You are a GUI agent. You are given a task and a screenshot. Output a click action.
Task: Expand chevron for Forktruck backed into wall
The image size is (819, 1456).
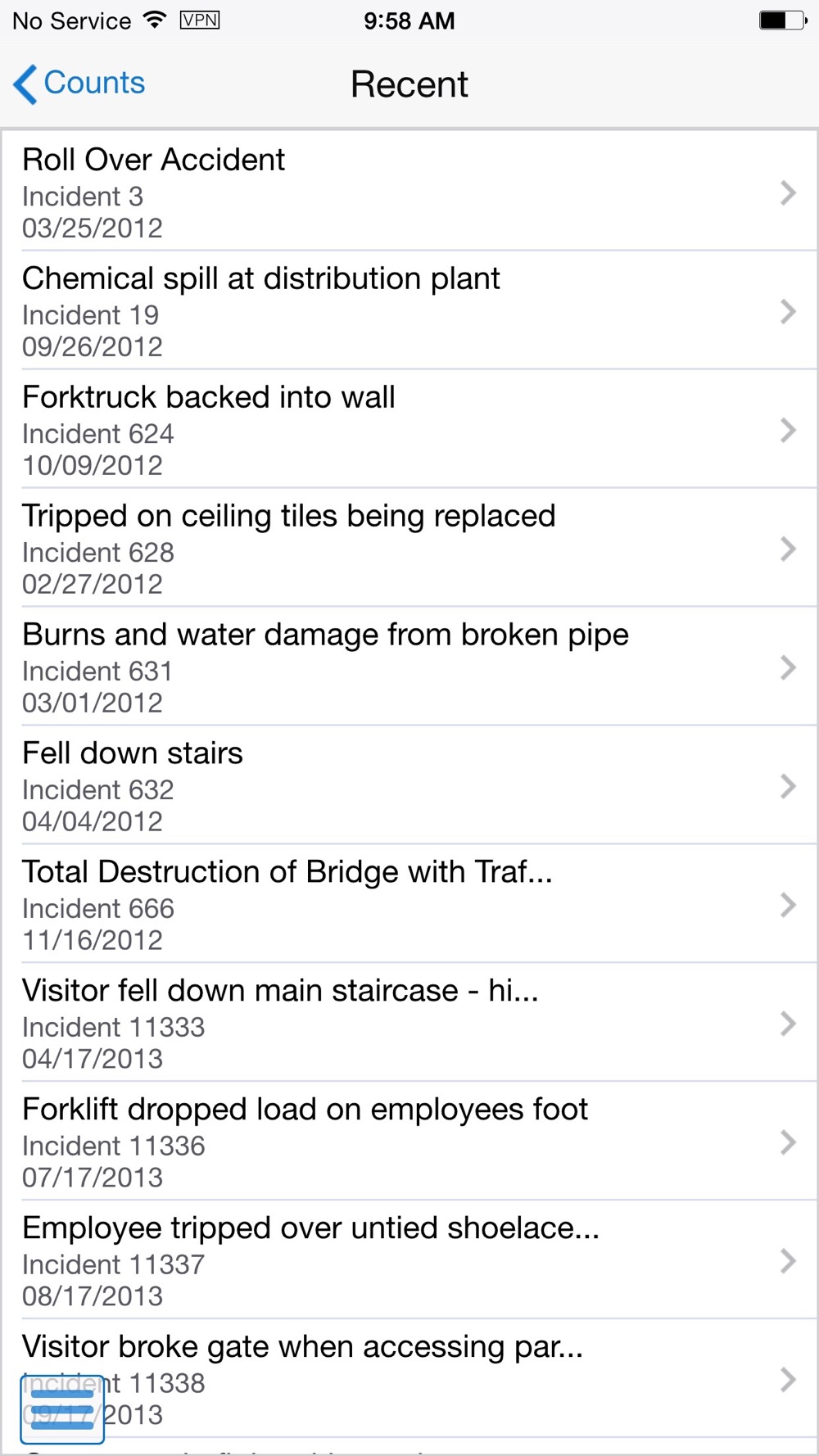pyautogui.click(x=788, y=430)
